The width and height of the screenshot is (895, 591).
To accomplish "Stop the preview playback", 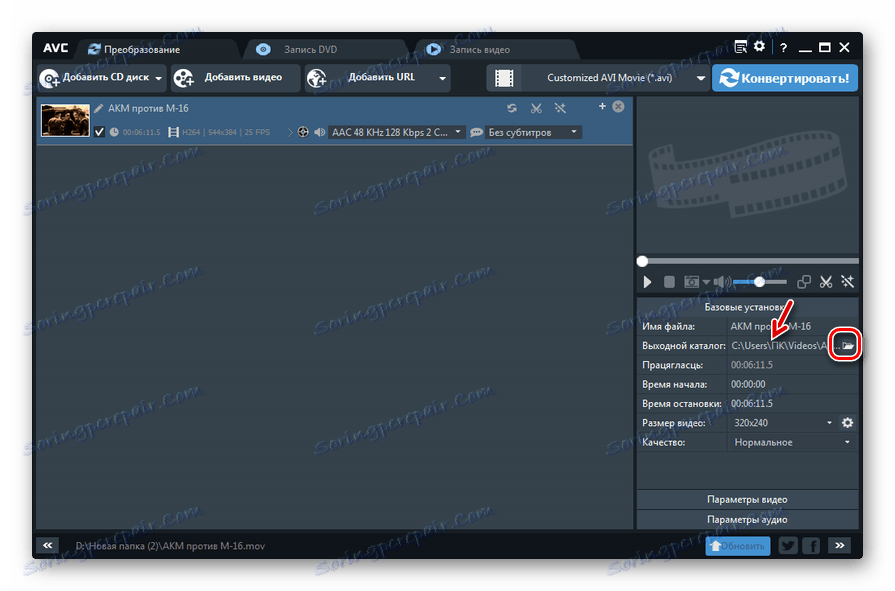I will (670, 282).
